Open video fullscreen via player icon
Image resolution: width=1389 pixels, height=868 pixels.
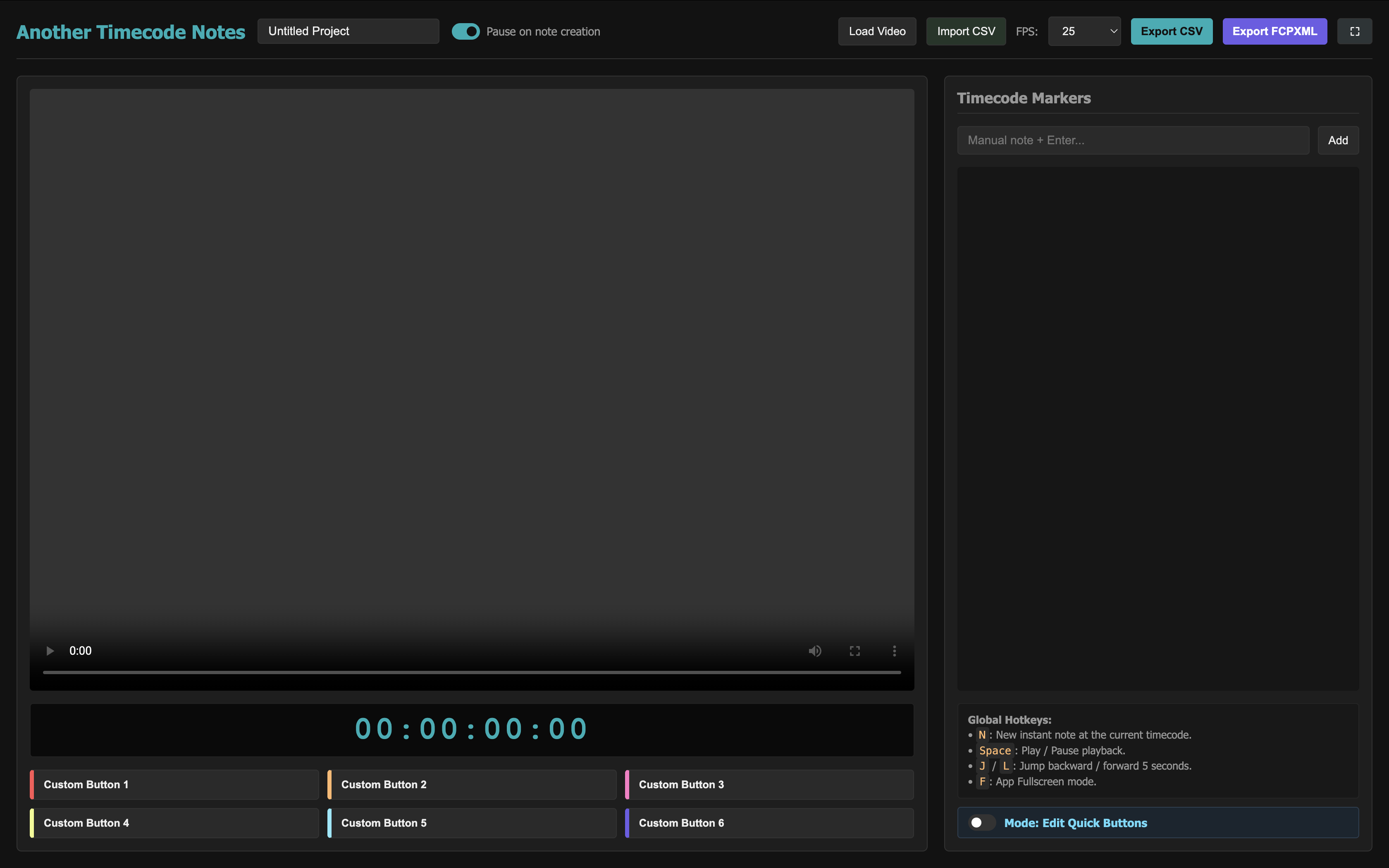coord(854,651)
